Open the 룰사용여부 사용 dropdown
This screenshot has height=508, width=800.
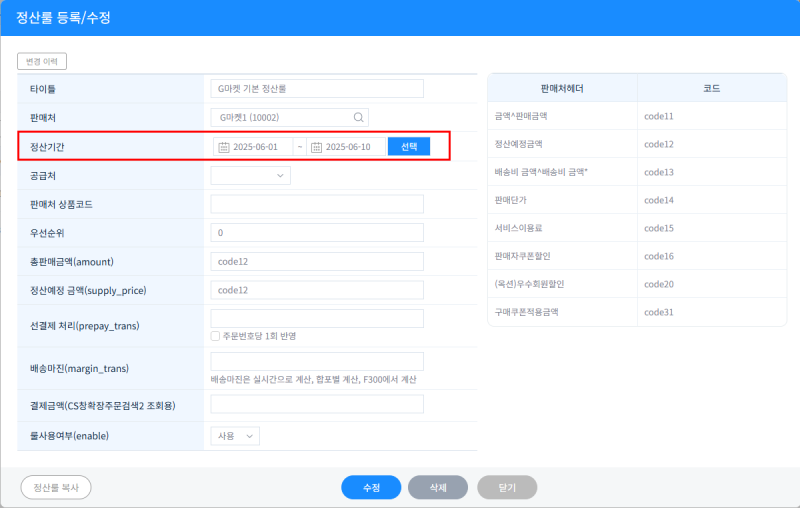[x=235, y=436]
